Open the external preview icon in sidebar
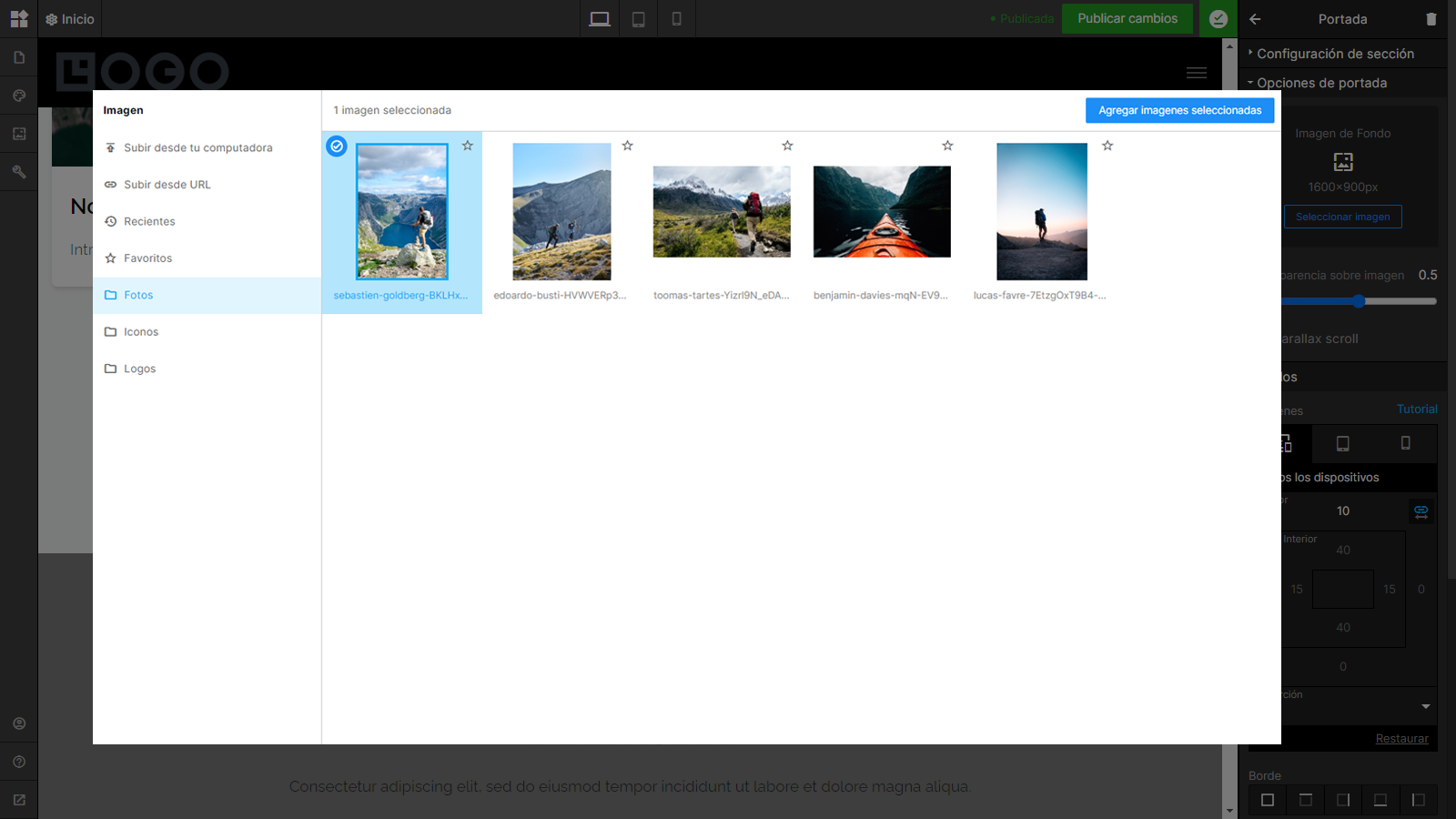This screenshot has height=819, width=1456. pos(19,800)
